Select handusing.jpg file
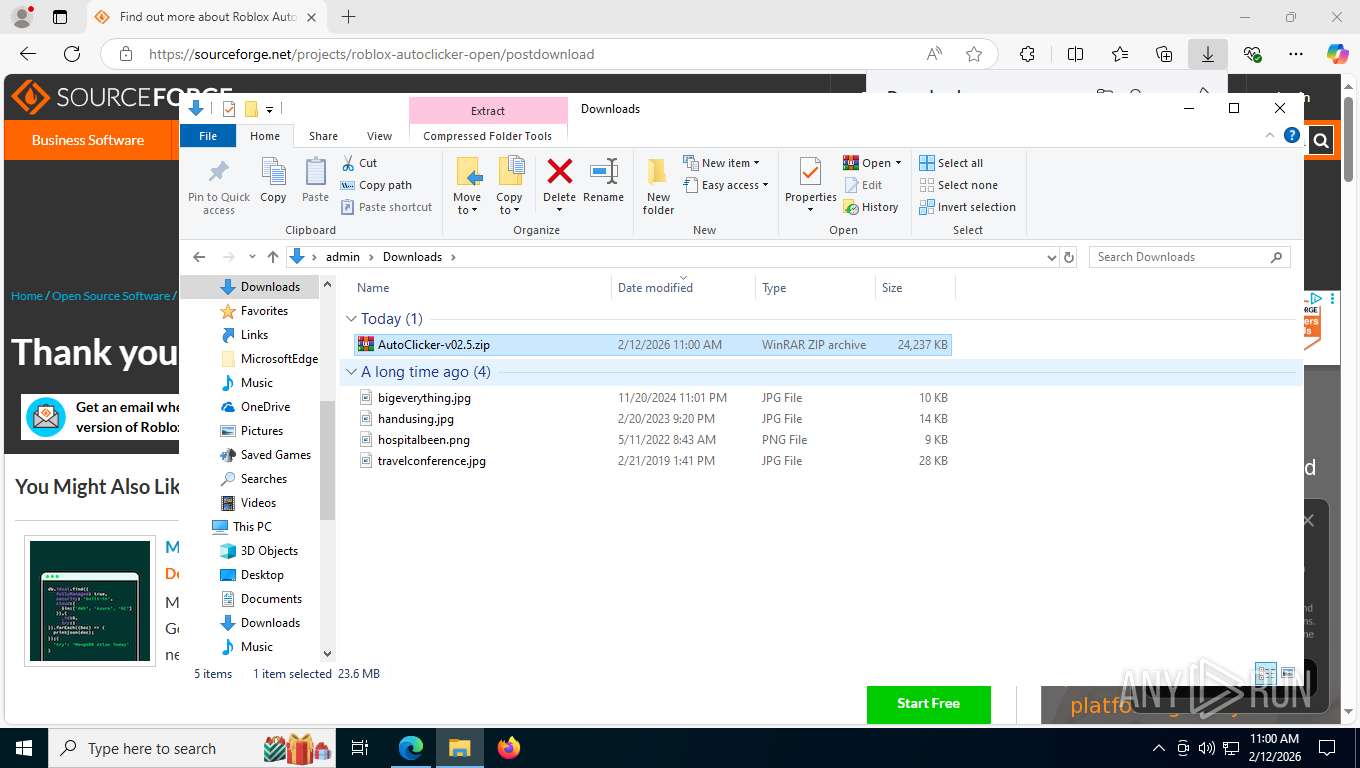This screenshot has height=768, width=1360. (653, 418)
